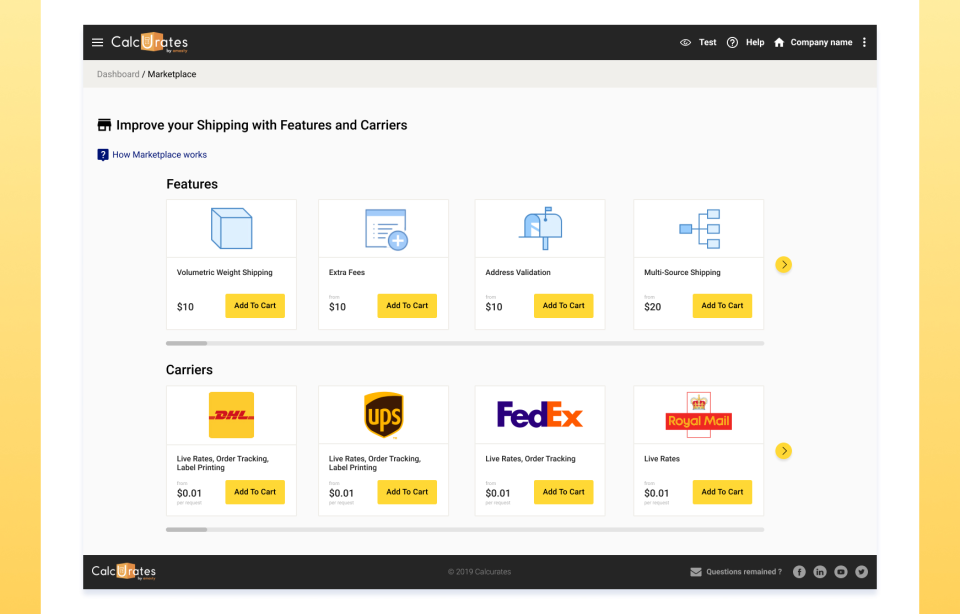Screen dimensions: 960x614
Task: Click the Company name menu item
Action: [x=821, y=42]
